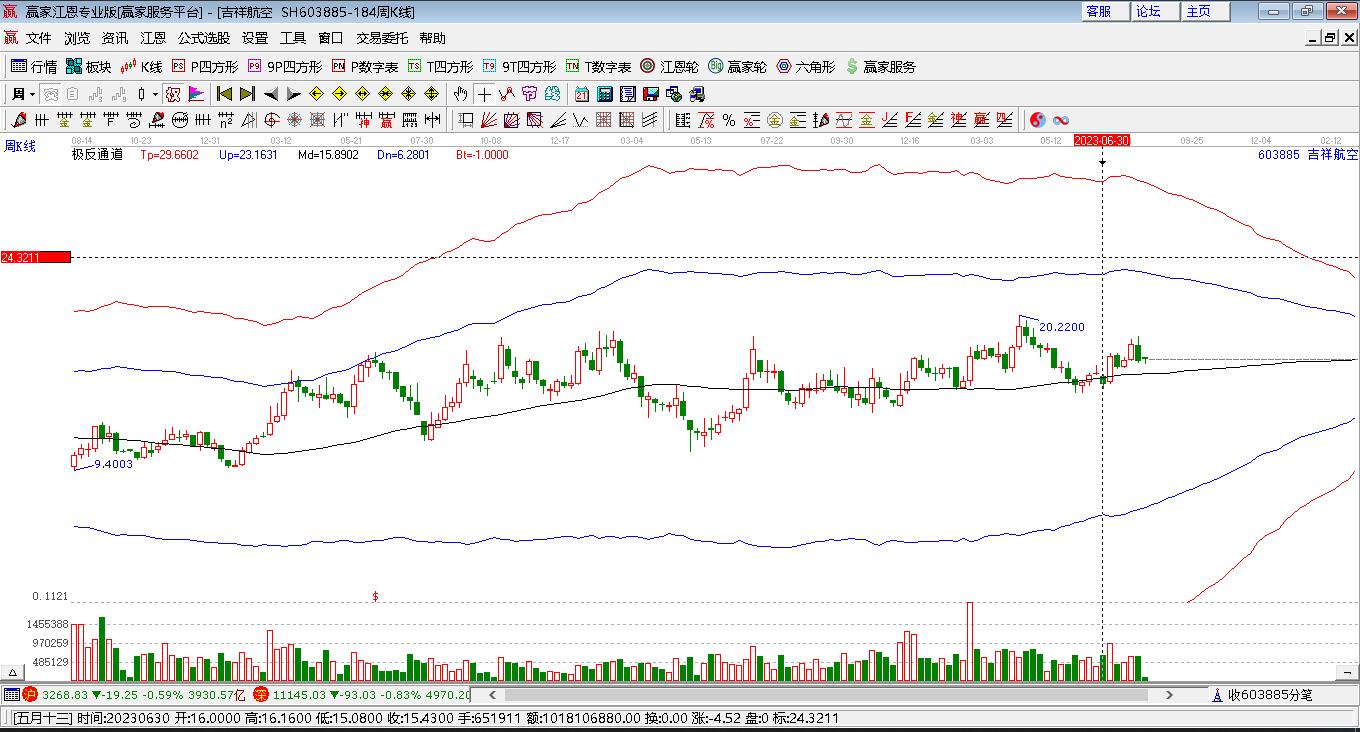Open the 周 period dropdown

tap(23, 94)
